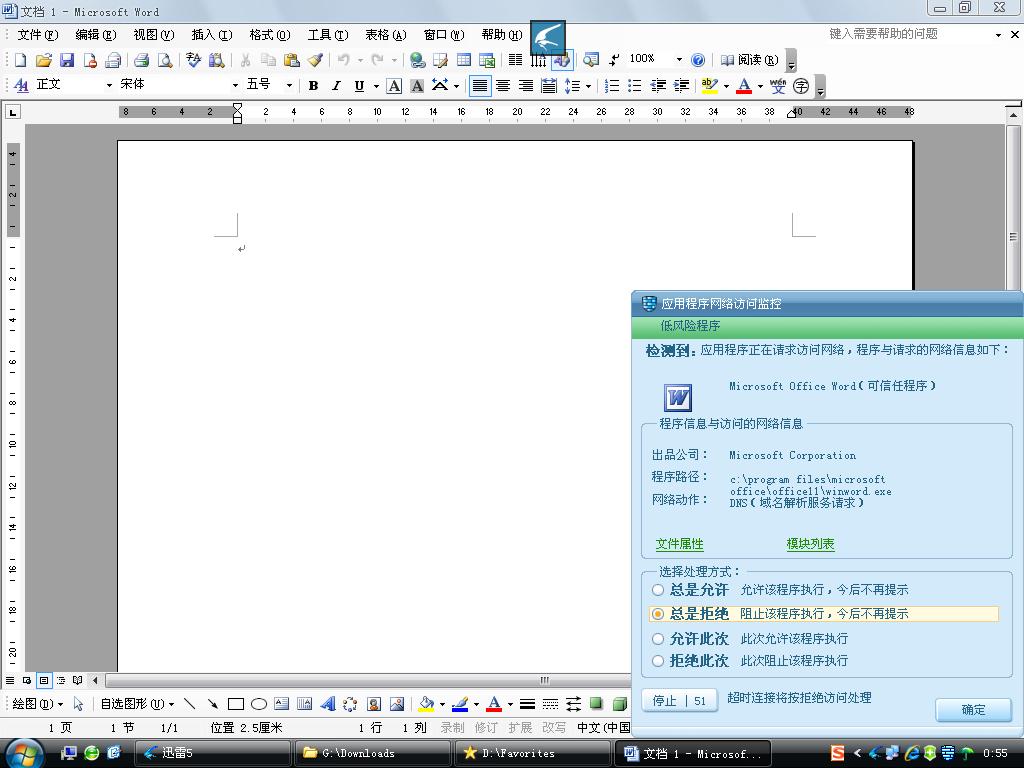The image size is (1024, 768).
Task: Toggle the 录制 status bar indicator
Action: tap(452, 728)
